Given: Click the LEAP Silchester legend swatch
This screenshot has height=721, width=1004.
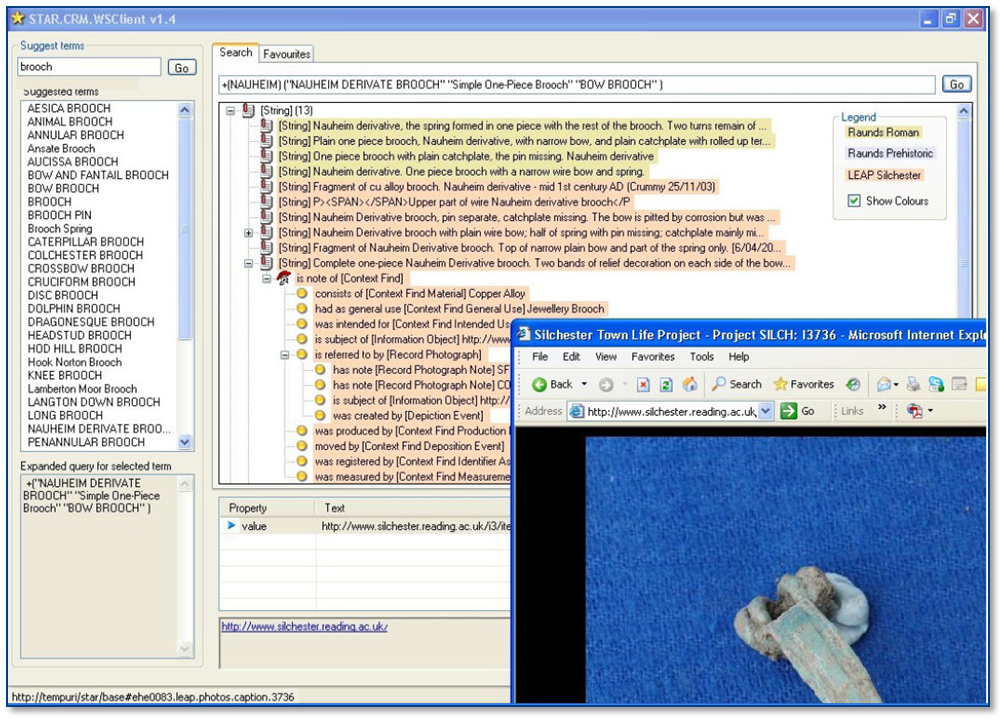Looking at the screenshot, I should pyautogui.click(x=884, y=175).
